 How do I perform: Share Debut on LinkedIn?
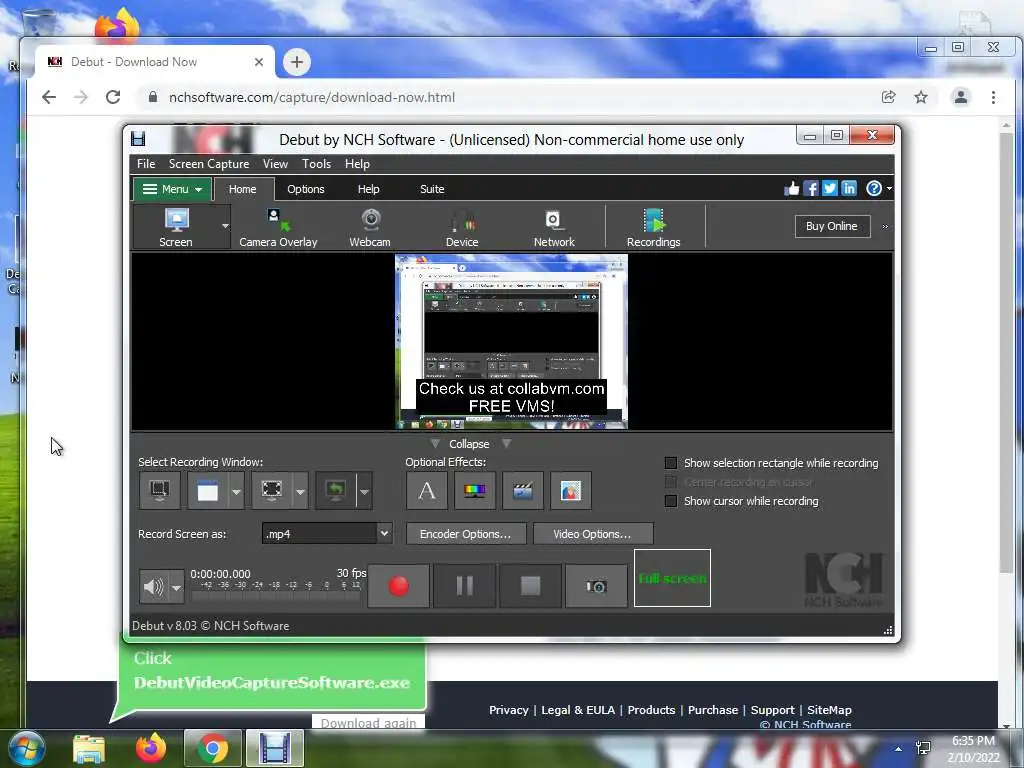pos(849,189)
